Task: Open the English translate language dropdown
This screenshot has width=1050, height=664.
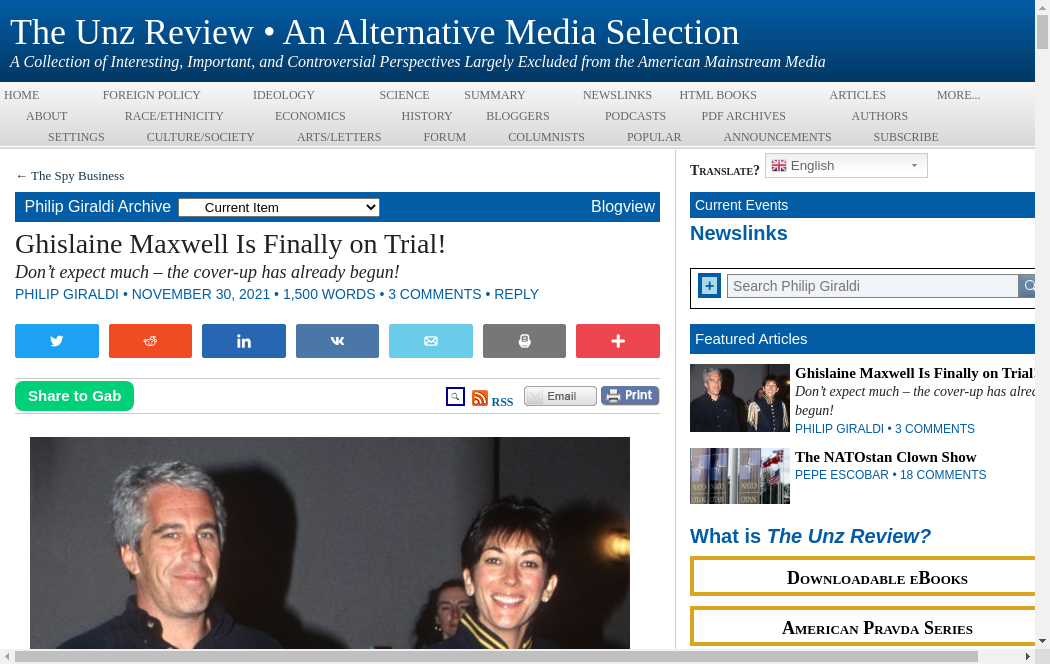Action: (x=846, y=166)
